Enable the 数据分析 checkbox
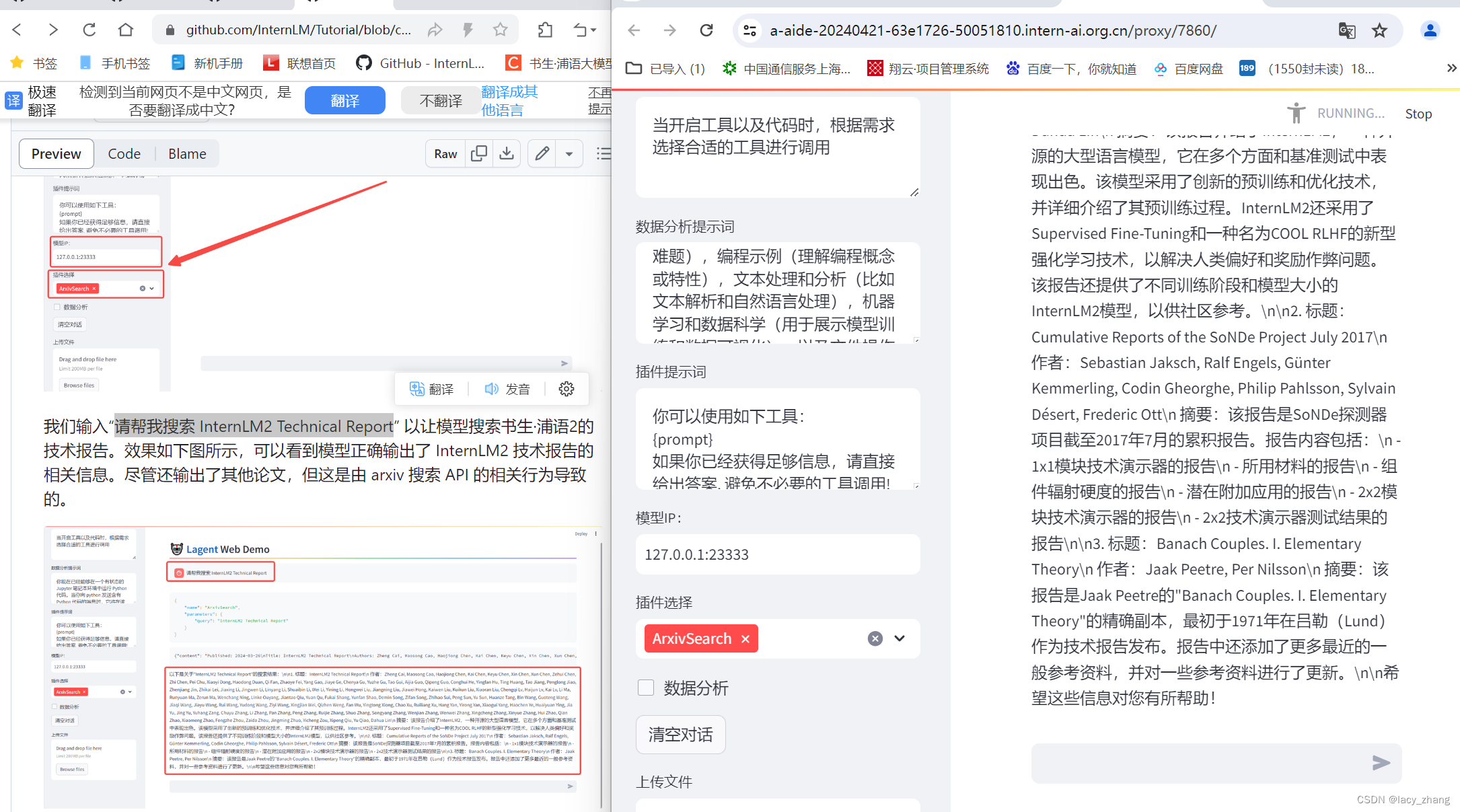Screen dimensions: 1460x812 coord(646,688)
